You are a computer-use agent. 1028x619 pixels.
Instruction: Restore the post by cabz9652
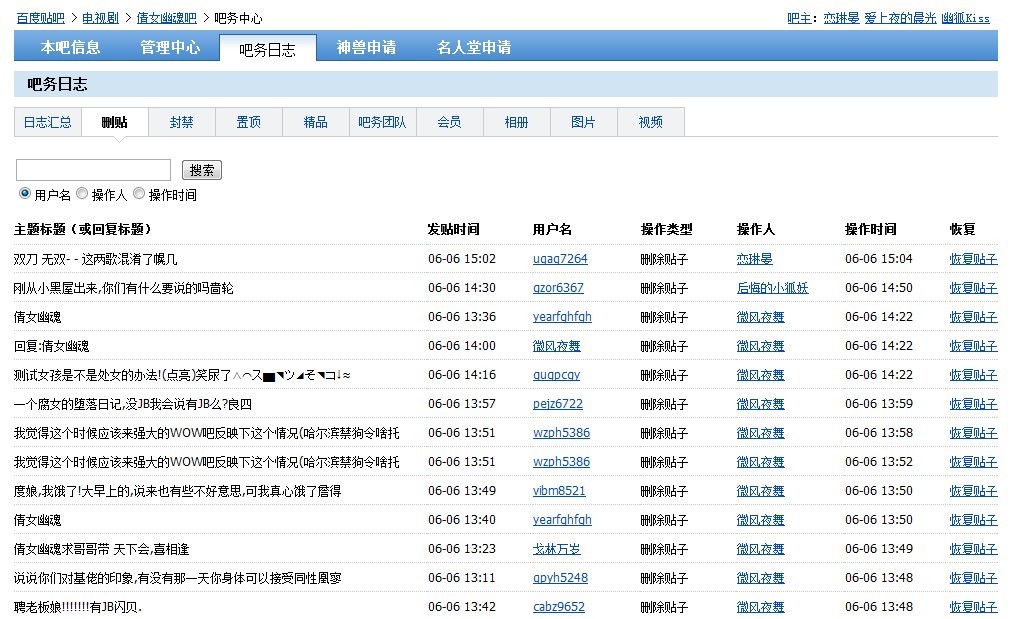[974, 607]
